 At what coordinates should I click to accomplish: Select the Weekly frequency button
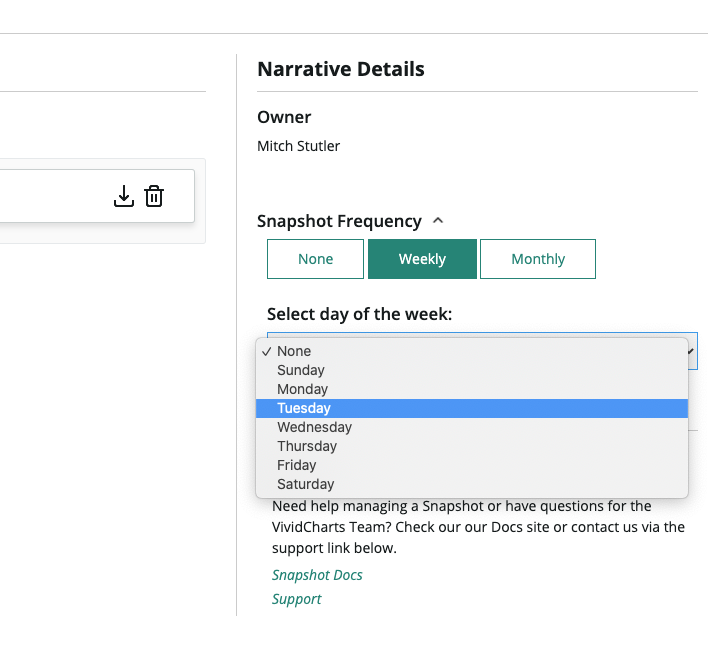pos(422,259)
